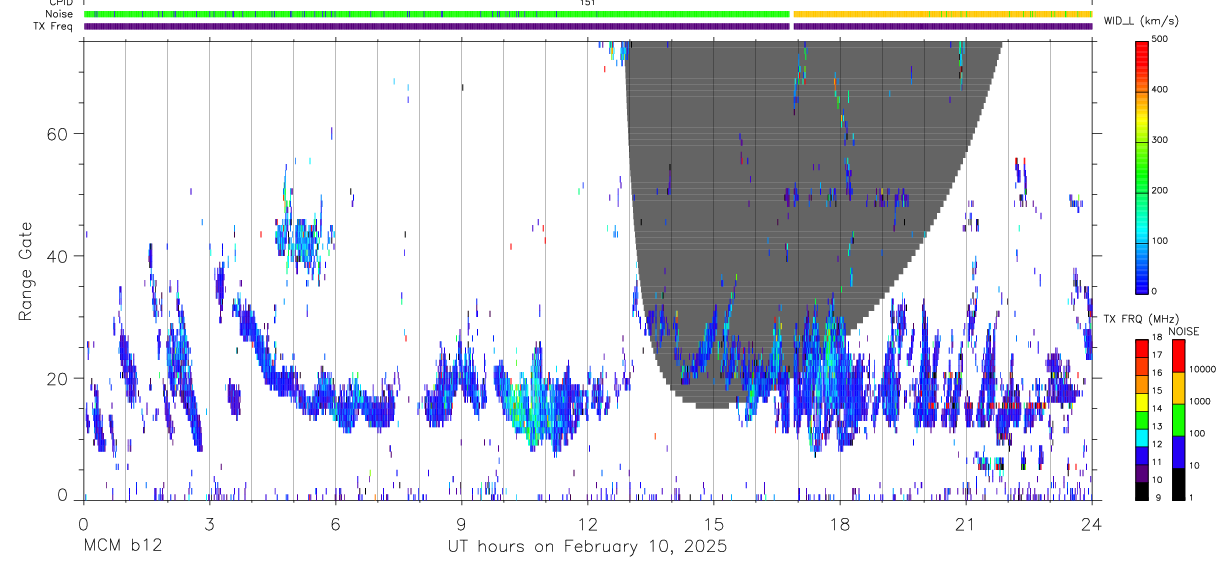This screenshot has width=1228, height=567.
Task: Select the 'MCM b12' radar label
Action: tap(122, 547)
